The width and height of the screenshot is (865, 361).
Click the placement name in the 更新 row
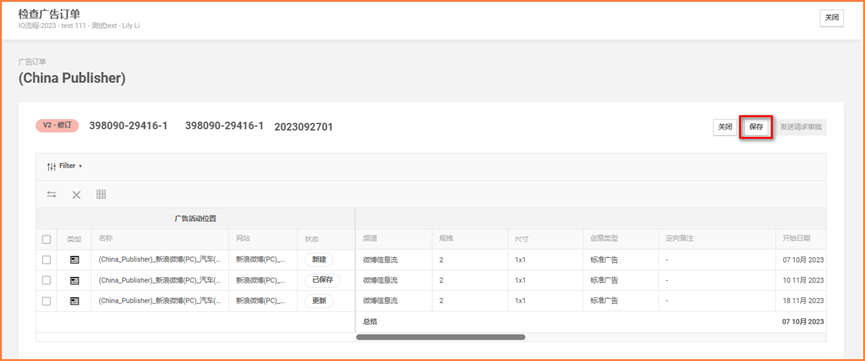(x=160, y=301)
